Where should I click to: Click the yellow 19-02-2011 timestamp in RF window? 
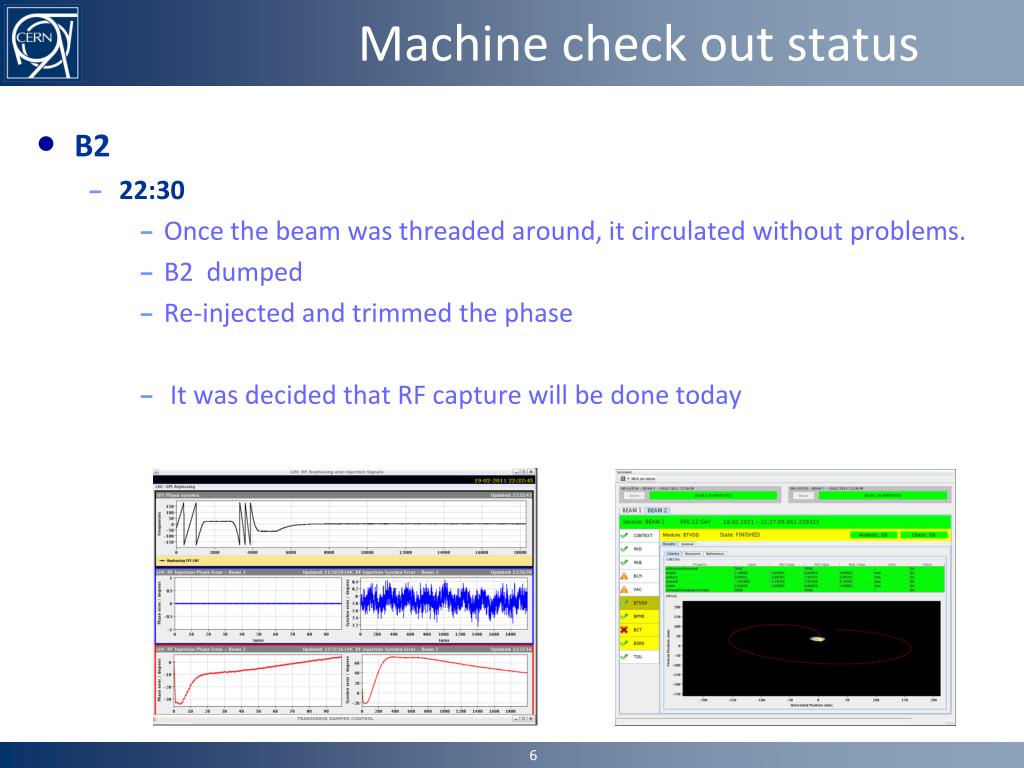504,480
